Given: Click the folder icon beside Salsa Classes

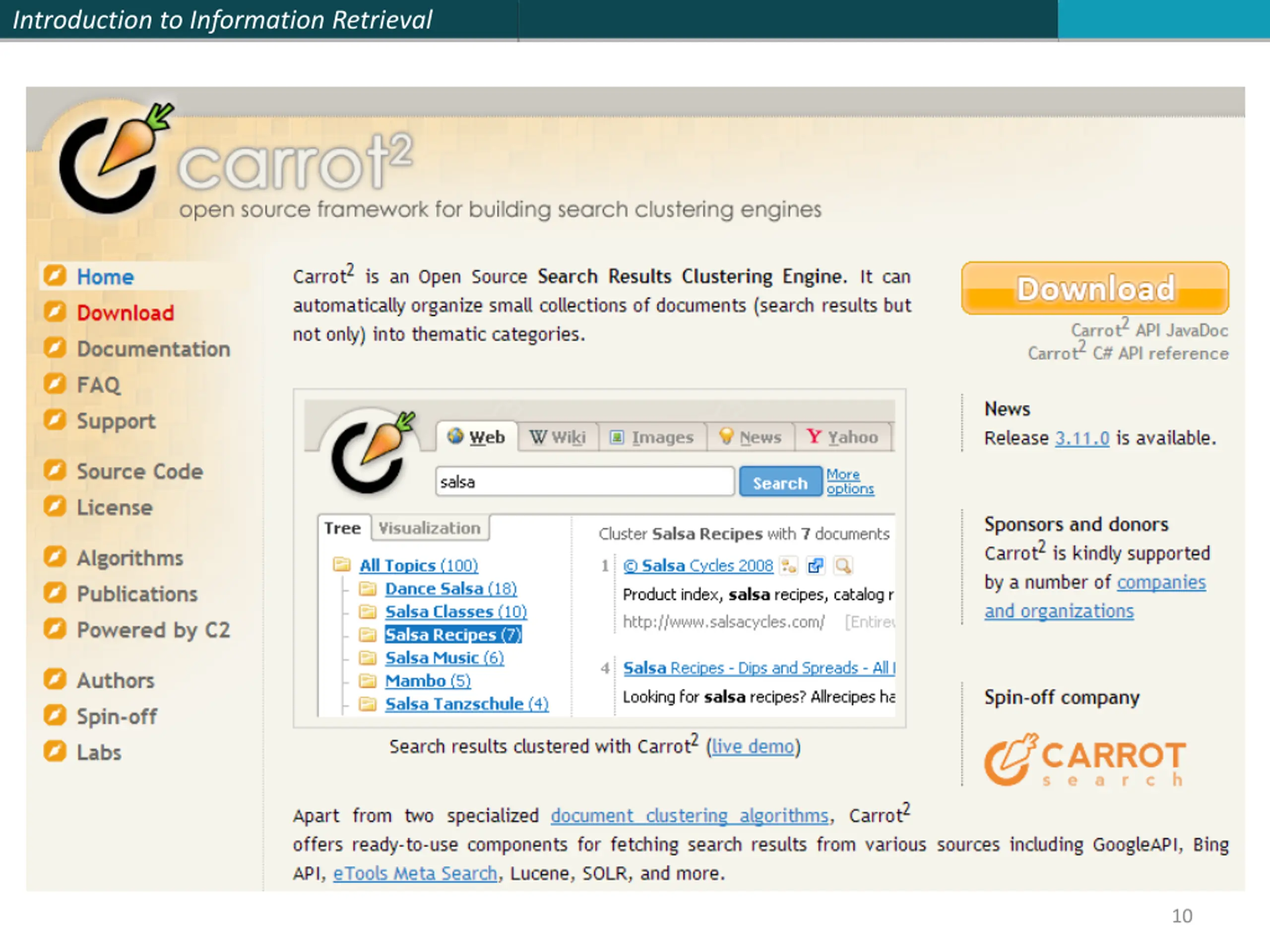Looking at the screenshot, I should [x=368, y=612].
